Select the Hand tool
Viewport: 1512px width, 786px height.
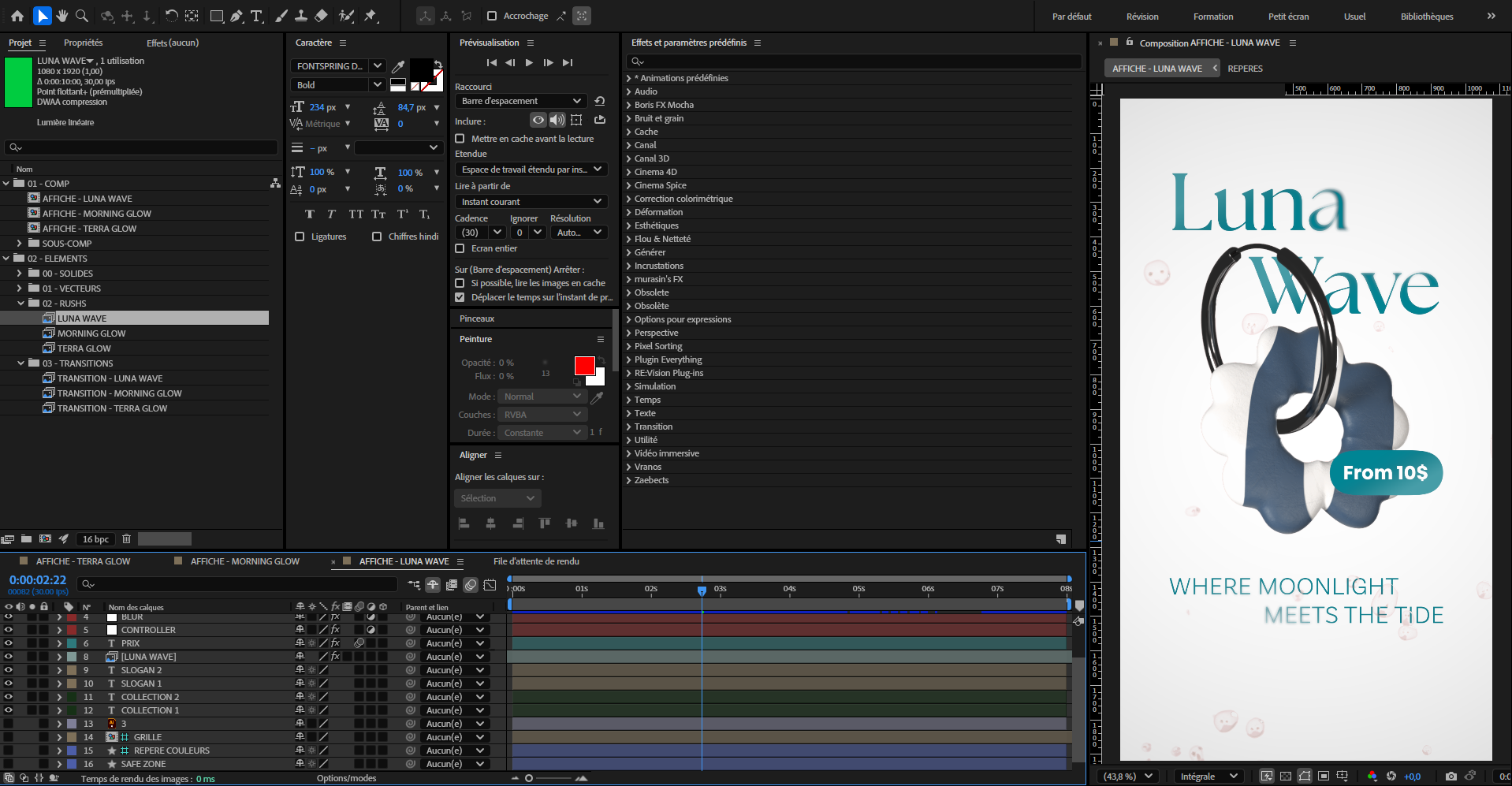[x=62, y=16]
